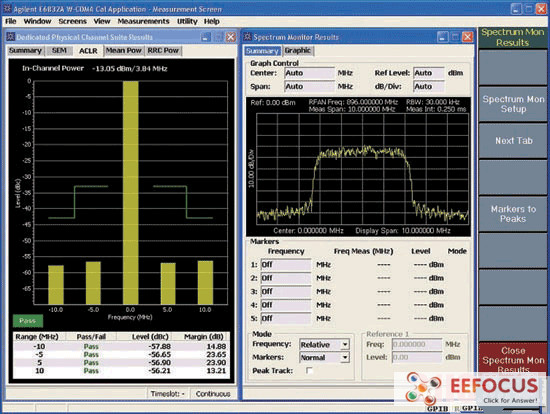This screenshot has height=414, width=550.
Task: Click the Timeslot status field
Action: click(x=168, y=394)
